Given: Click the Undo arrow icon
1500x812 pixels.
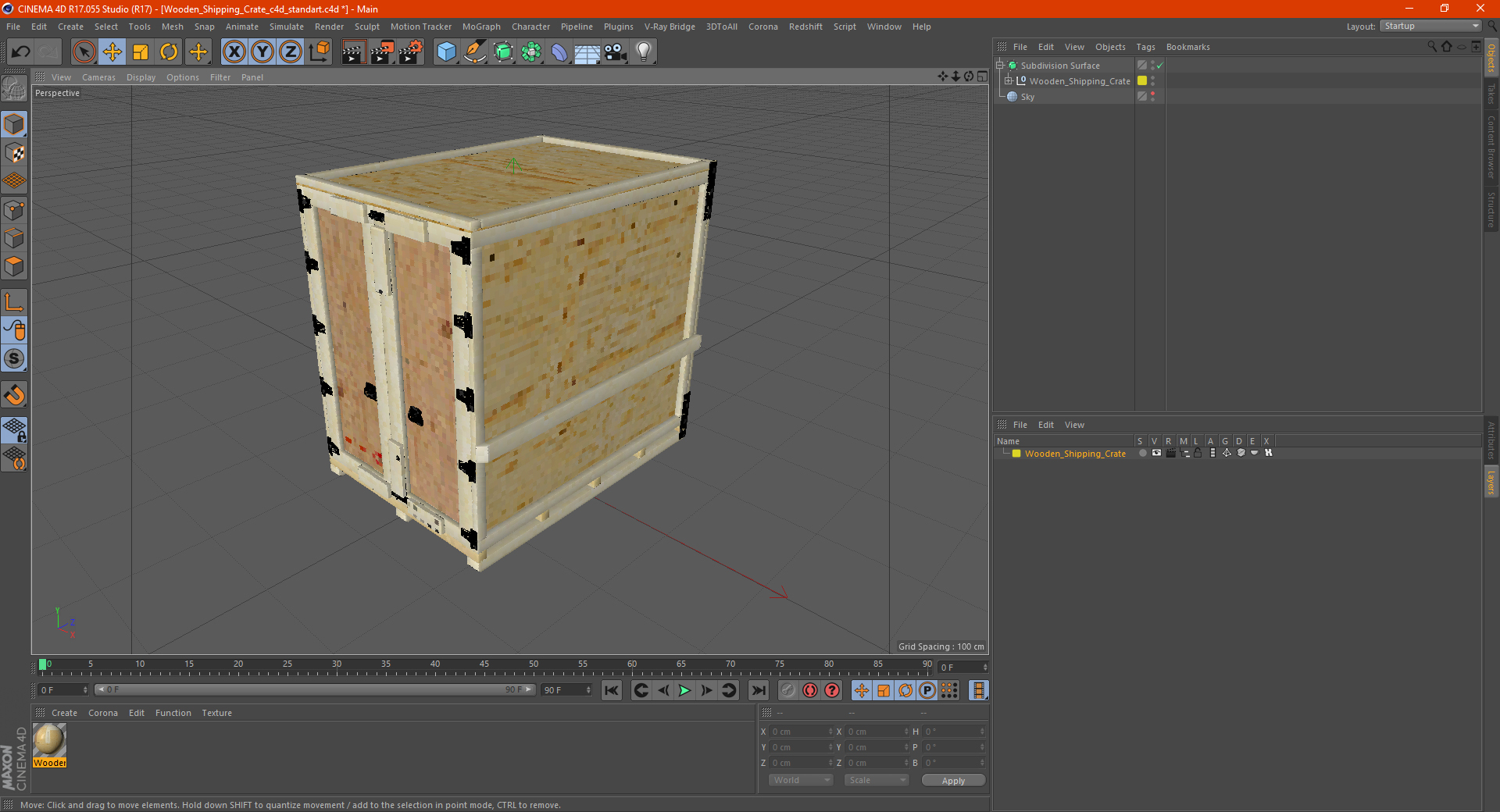Looking at the screenshot, I should coord(21,52).
